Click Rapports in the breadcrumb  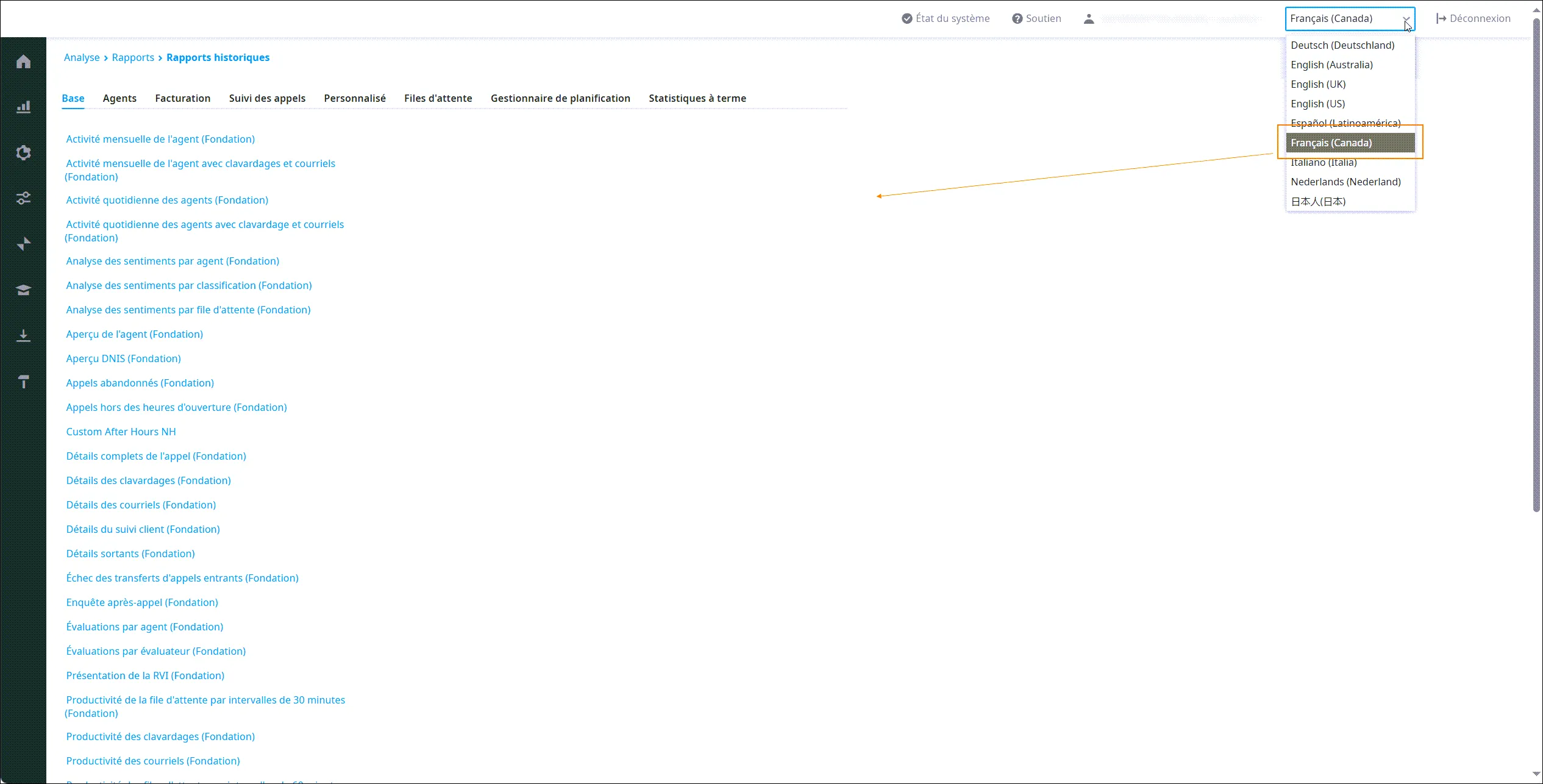[133, 57]
